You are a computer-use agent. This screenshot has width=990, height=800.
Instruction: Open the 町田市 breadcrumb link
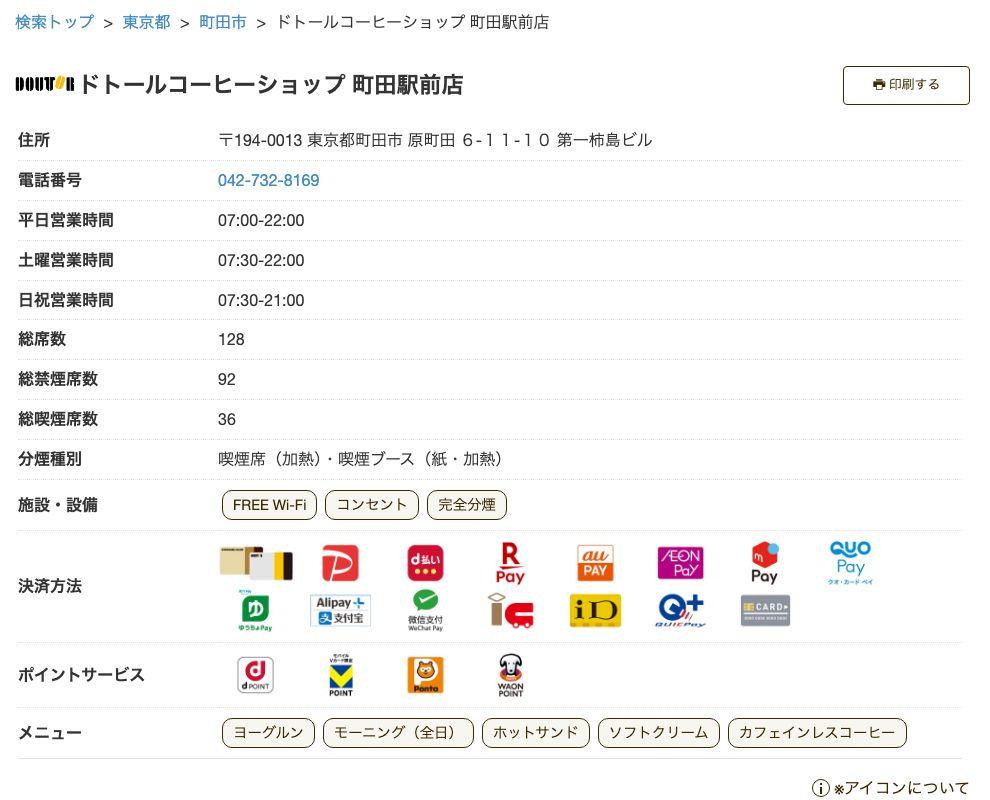coord(223,22)
